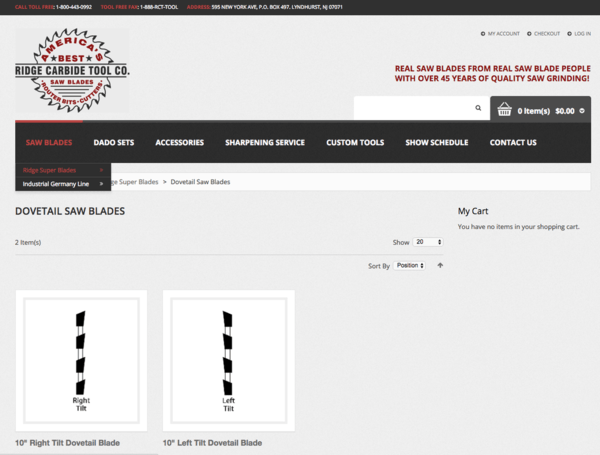Click the My Account link
600x455 pixels.
click(503, 33)
